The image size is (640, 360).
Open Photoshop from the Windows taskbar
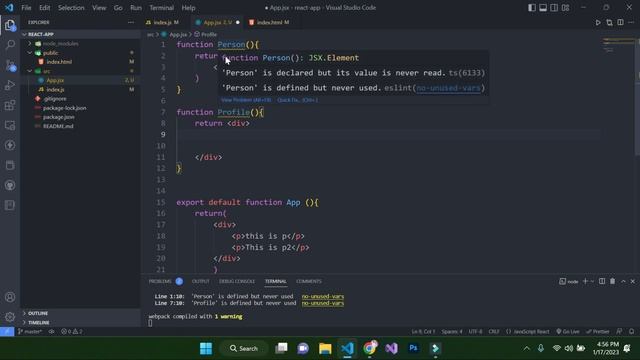(413, 348)
